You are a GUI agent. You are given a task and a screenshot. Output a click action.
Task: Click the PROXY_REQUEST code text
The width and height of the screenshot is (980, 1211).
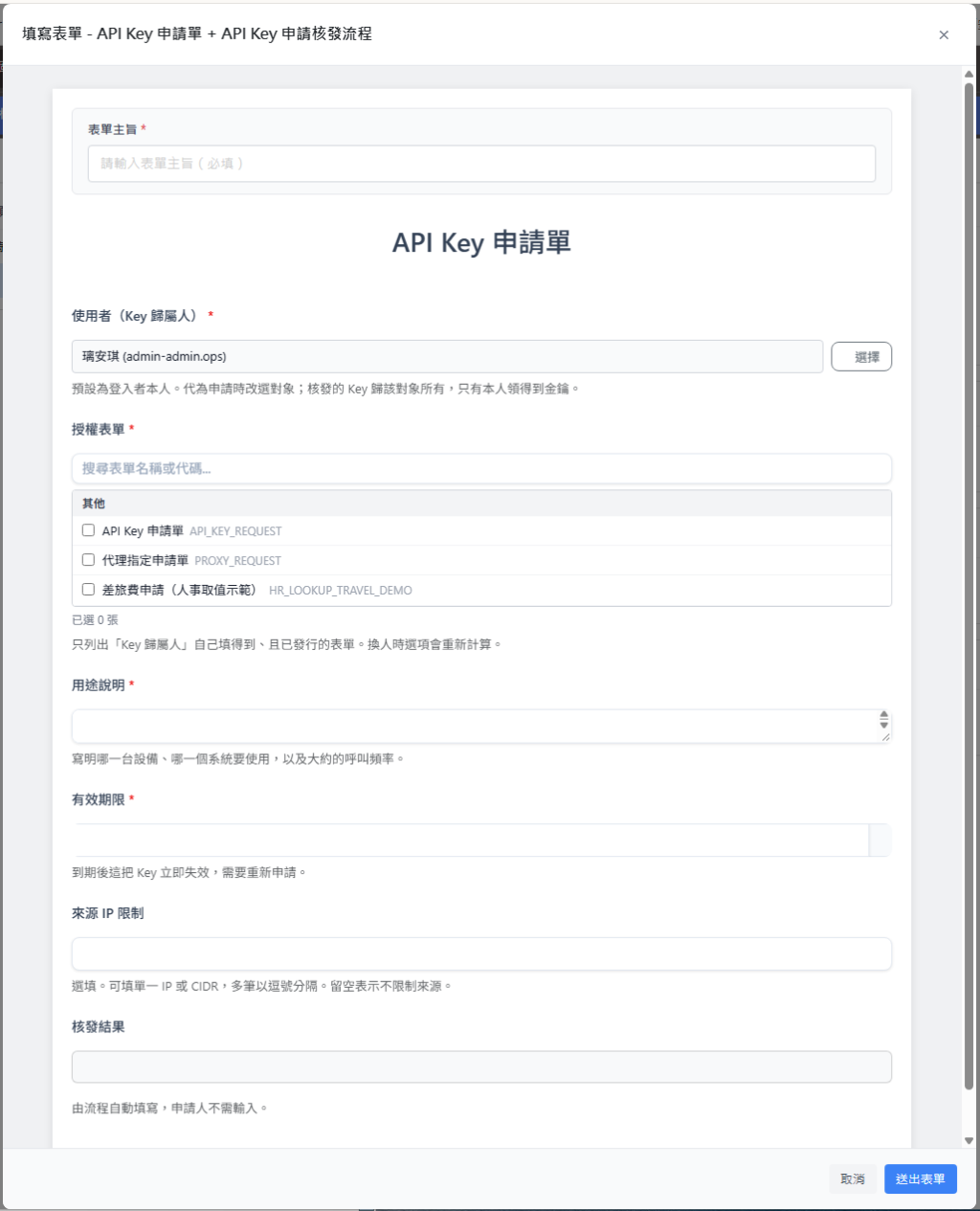coord(237,561)
